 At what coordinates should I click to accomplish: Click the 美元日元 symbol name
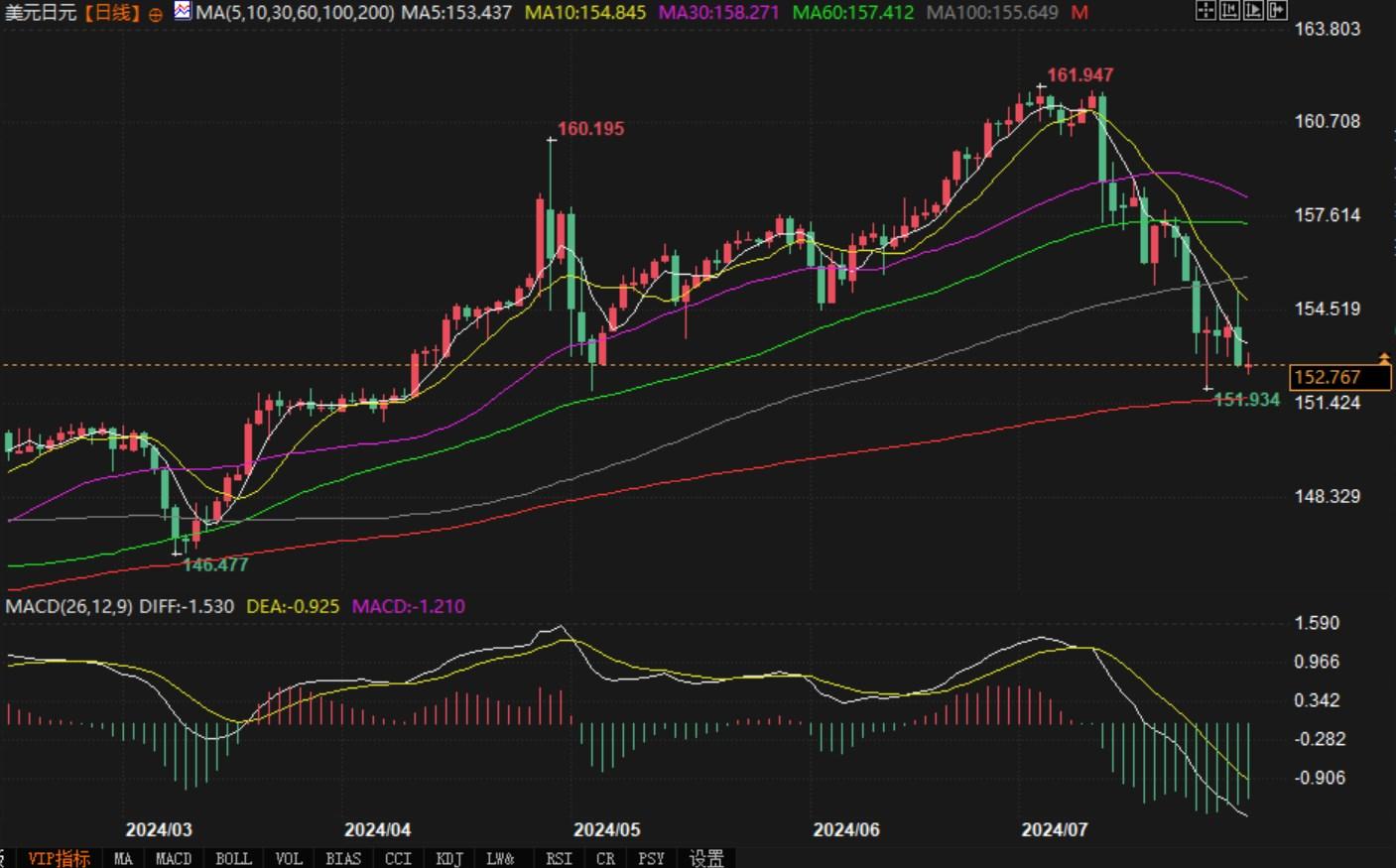[41, 13]
